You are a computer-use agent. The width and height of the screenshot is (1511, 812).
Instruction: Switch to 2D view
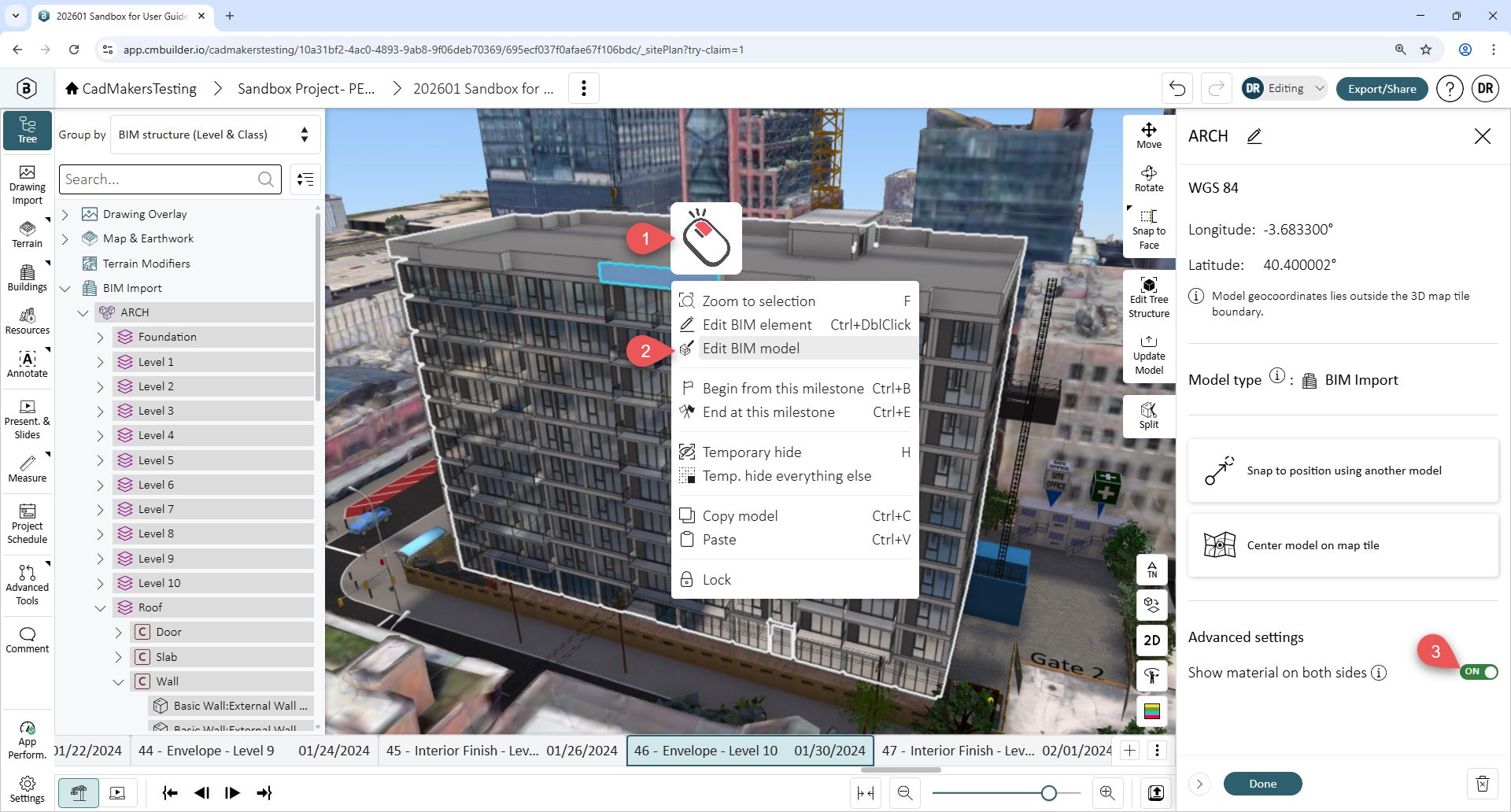click(1152, 640)
